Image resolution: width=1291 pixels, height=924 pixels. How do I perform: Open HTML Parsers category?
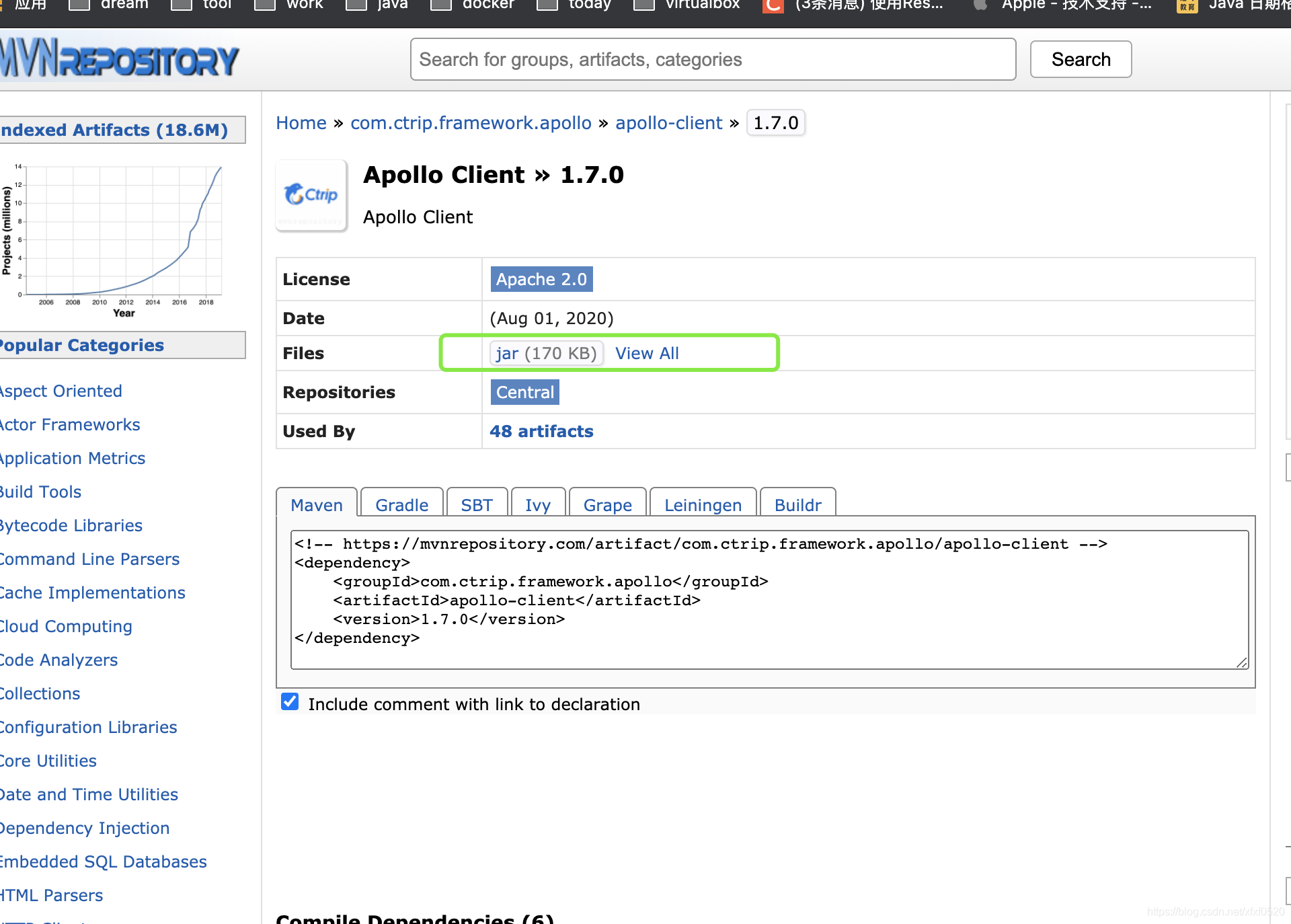51,895
